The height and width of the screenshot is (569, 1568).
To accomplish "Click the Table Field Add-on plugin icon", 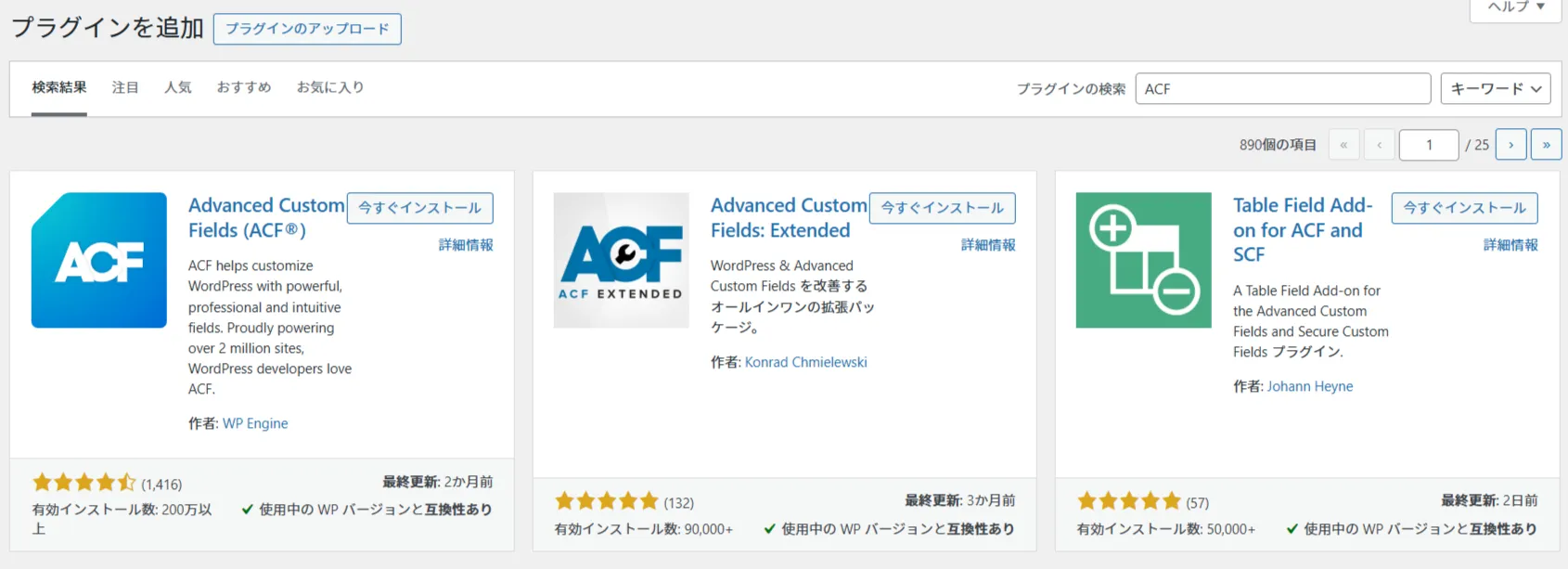I will click(1144, 260).
